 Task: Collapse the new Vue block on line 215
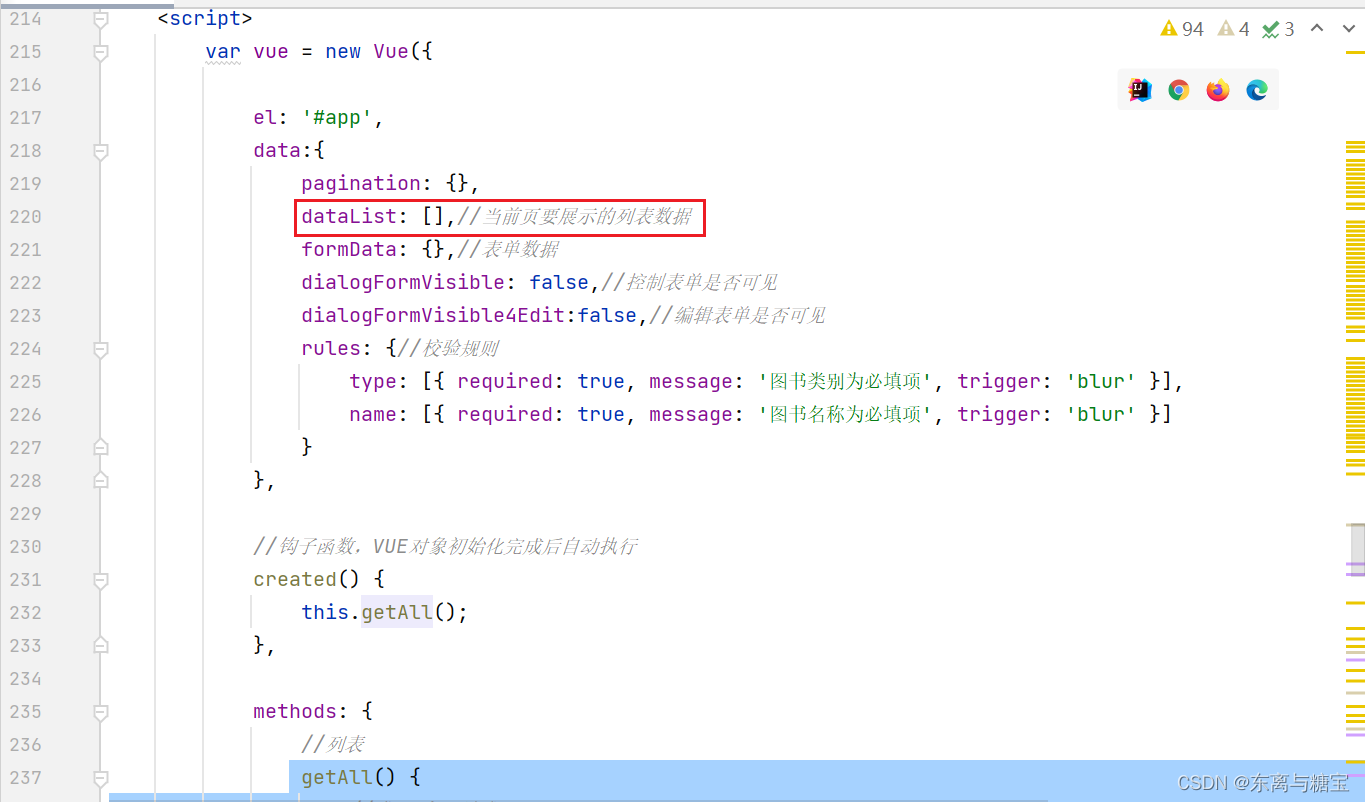(100, 52)
